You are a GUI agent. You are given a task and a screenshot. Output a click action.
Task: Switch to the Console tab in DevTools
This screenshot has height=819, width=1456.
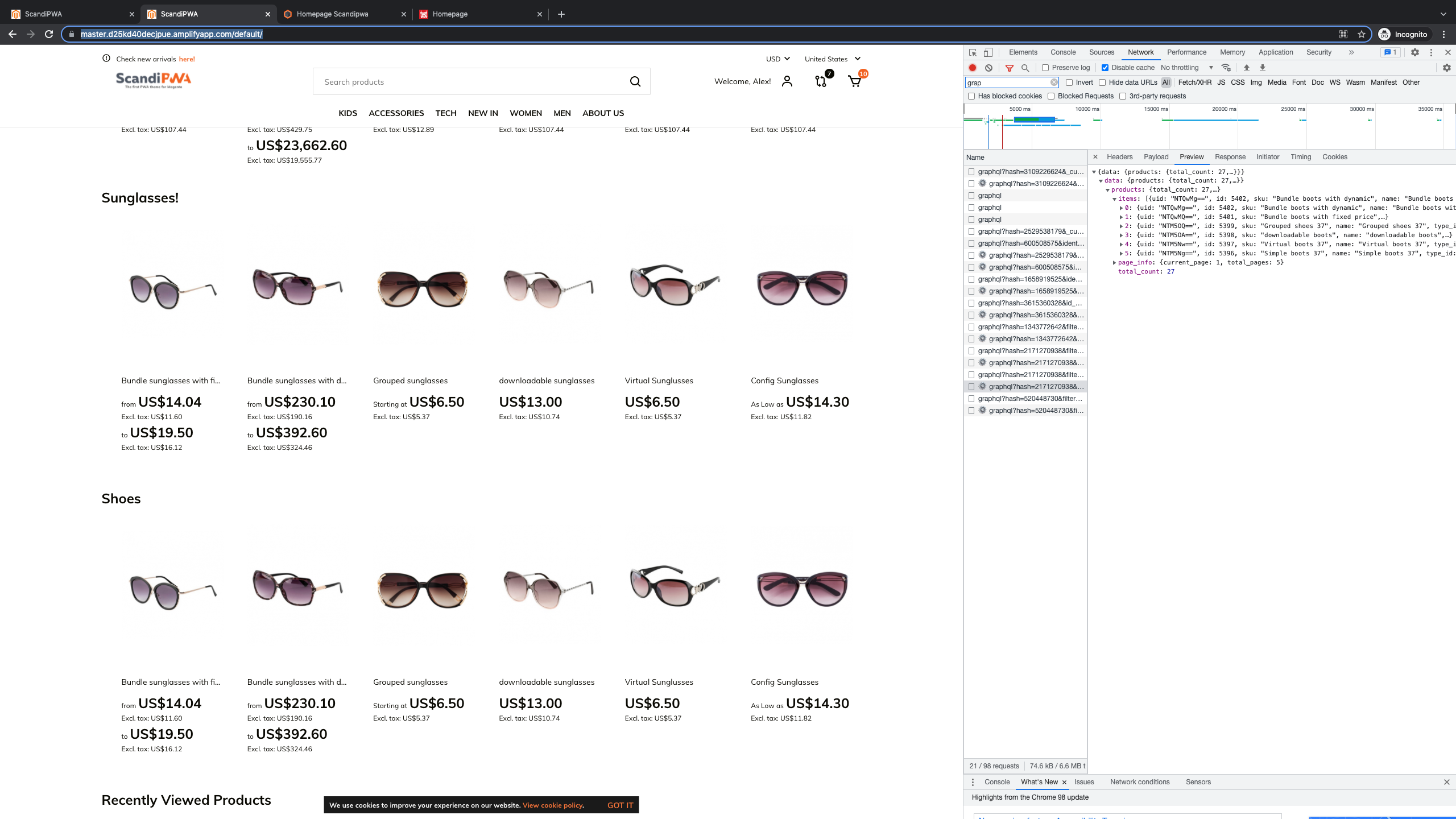1063,52
